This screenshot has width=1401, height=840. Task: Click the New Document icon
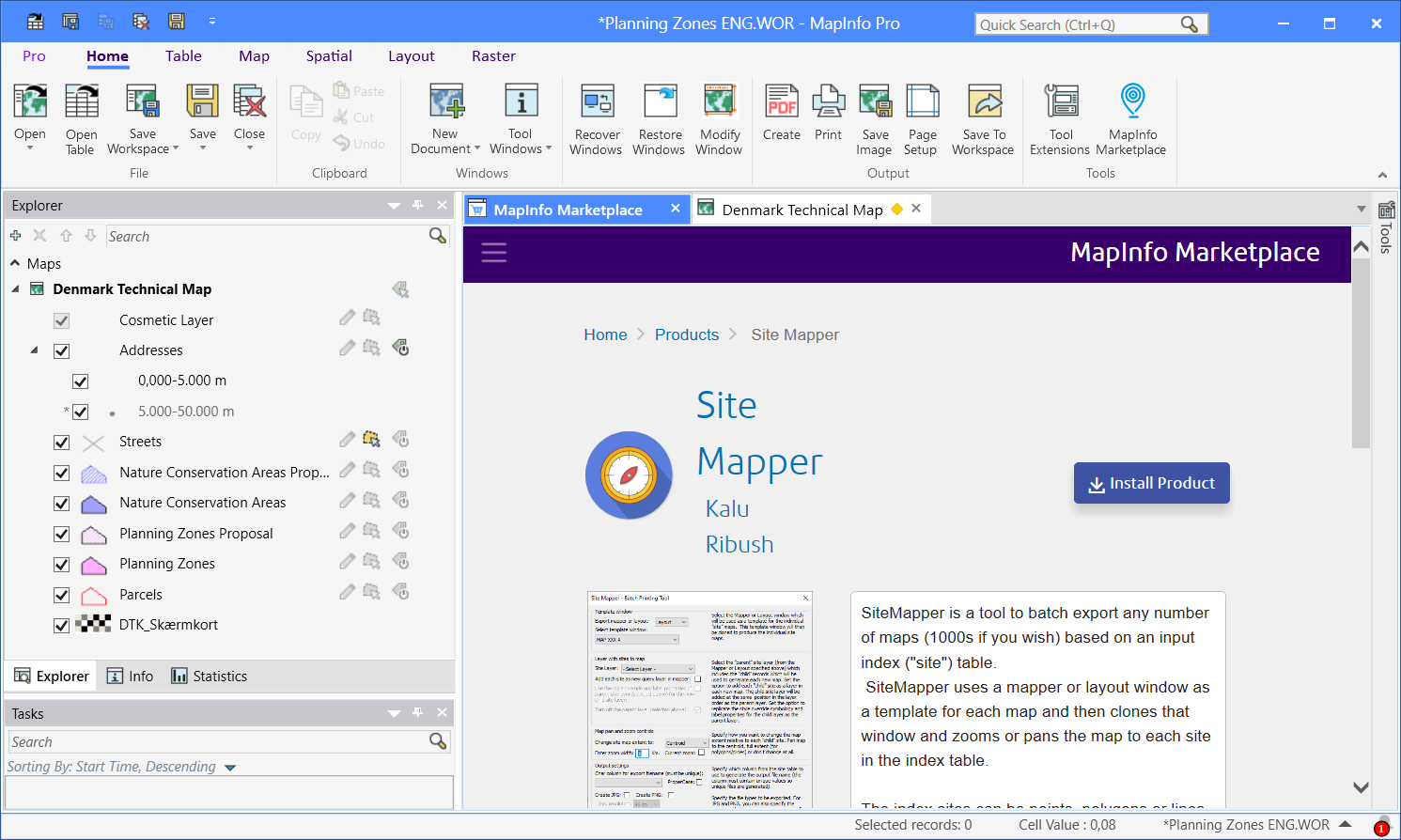(445, 101)
